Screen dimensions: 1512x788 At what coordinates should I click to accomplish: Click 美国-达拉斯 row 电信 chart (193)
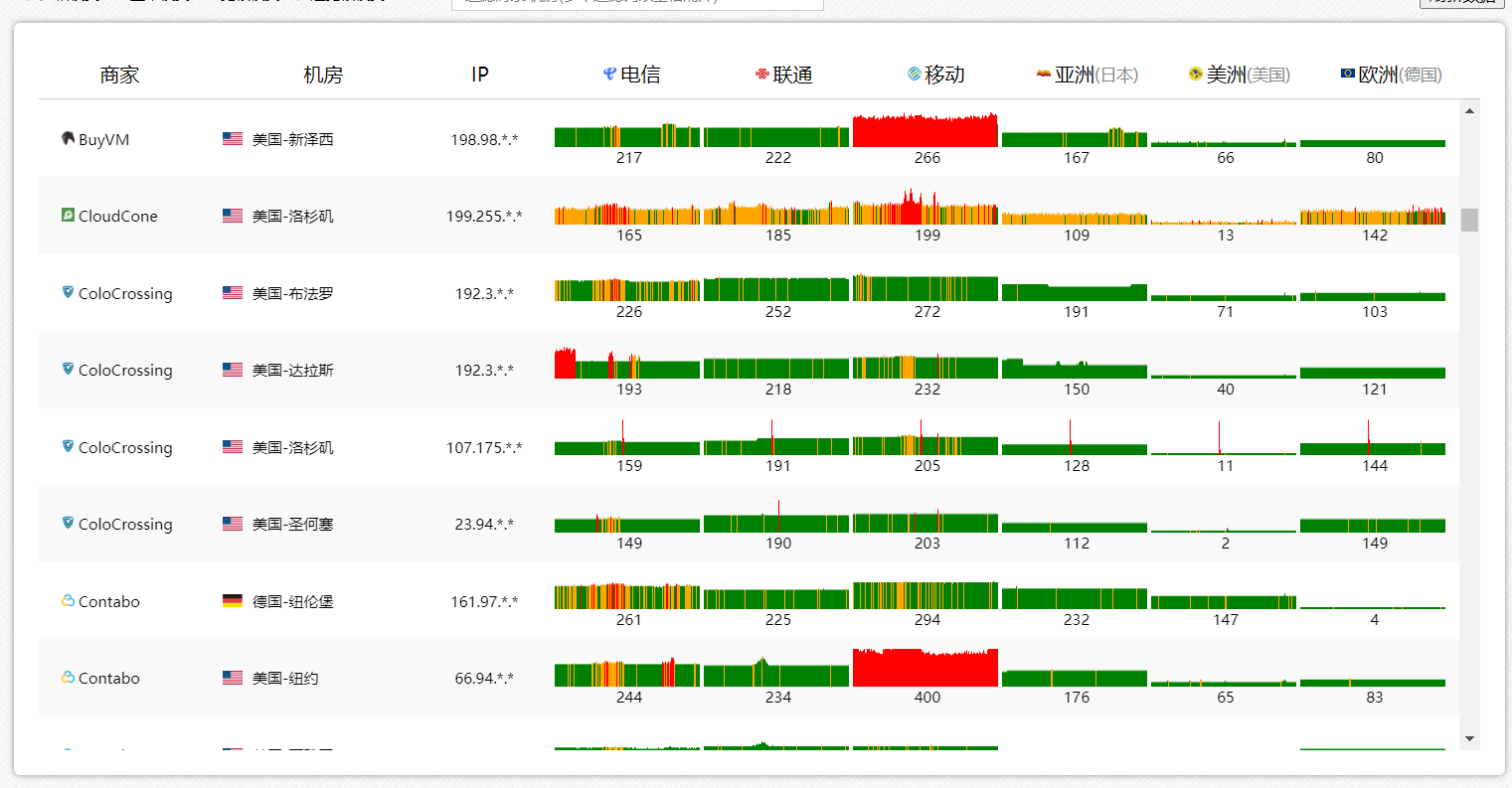[627, 363]
